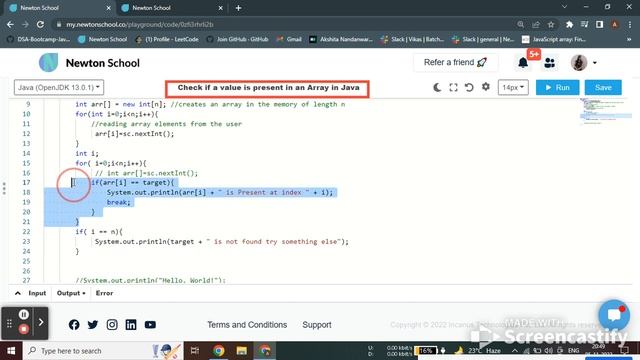
Task: Open the community people icon
Action: 549,63
